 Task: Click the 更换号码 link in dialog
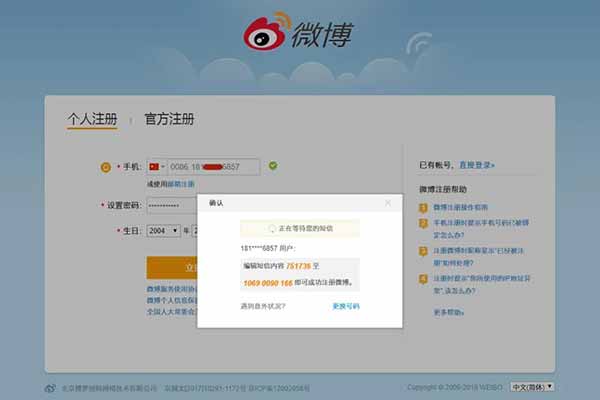(346, 306)
